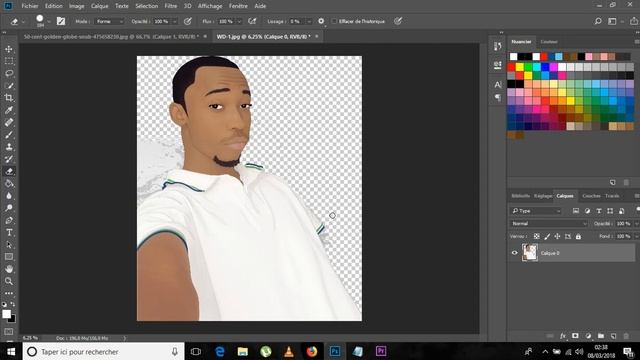The height and width of the screenshot is (360, 640).
Task: Open the eraser Mode dropdown (Forme)
Action: (109, 21)
